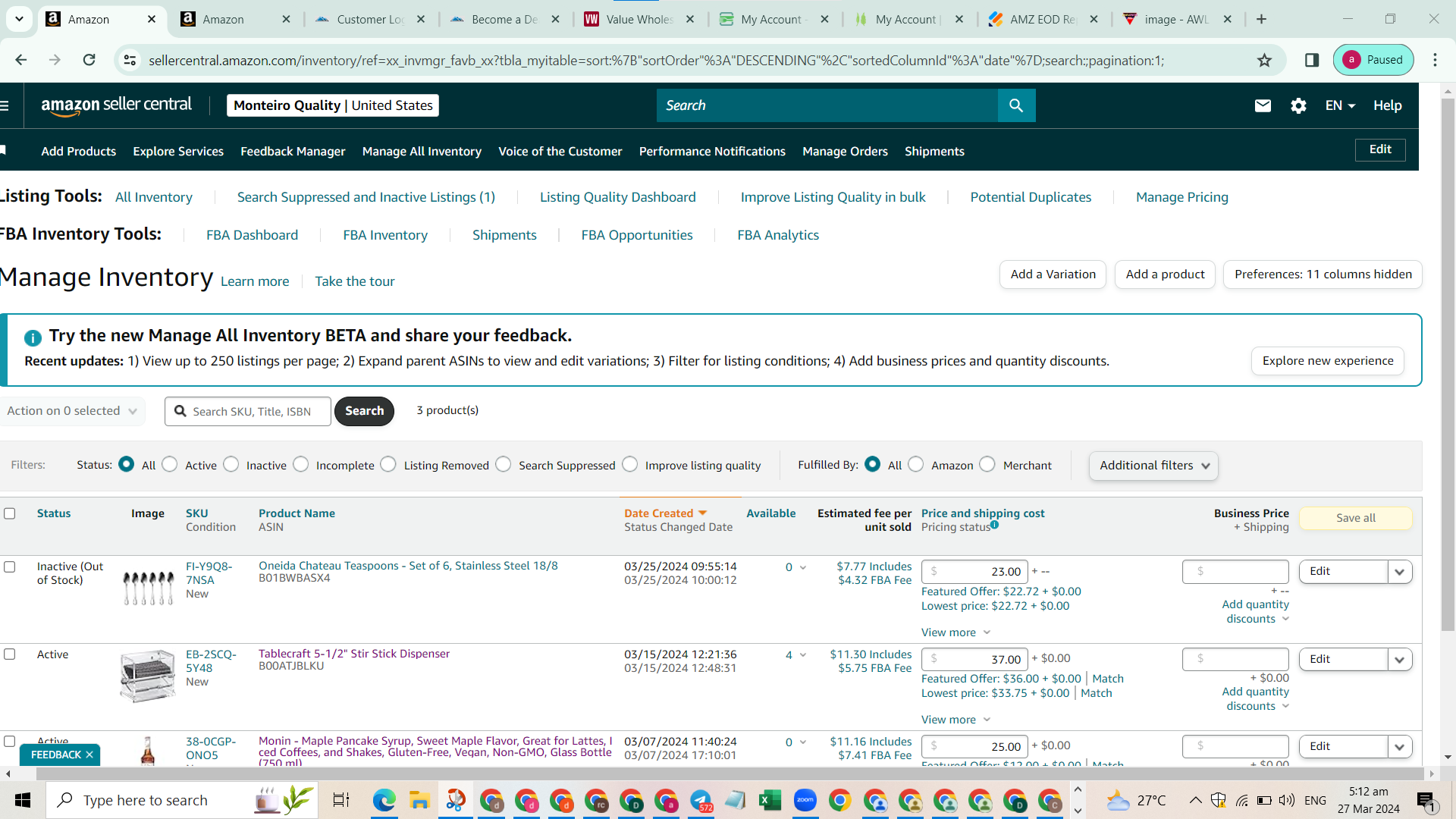Click the price field showing 37.00
1456x819 pixels.
tap(974, 660)
